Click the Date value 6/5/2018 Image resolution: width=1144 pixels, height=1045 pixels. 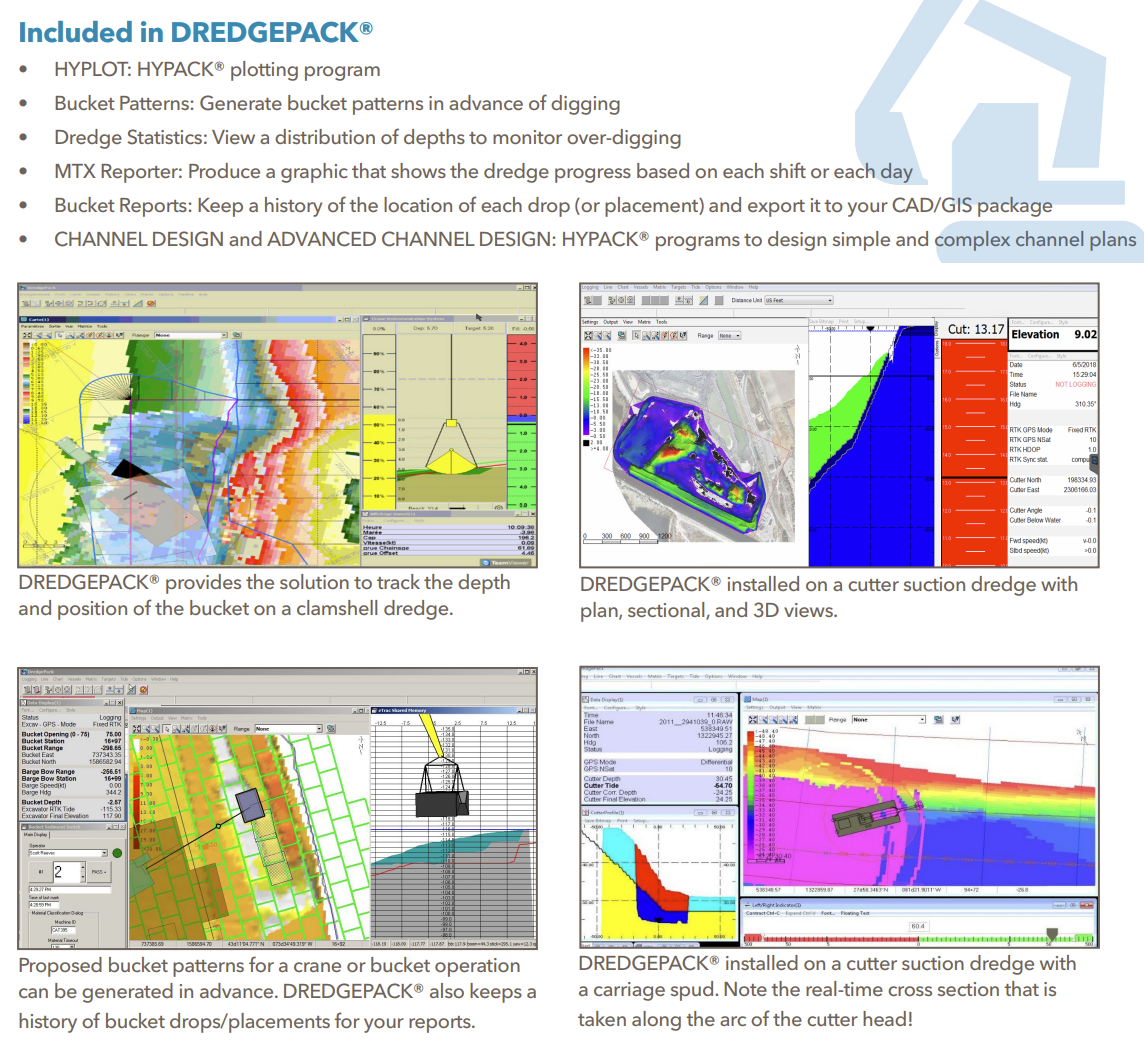[1084, 364]
